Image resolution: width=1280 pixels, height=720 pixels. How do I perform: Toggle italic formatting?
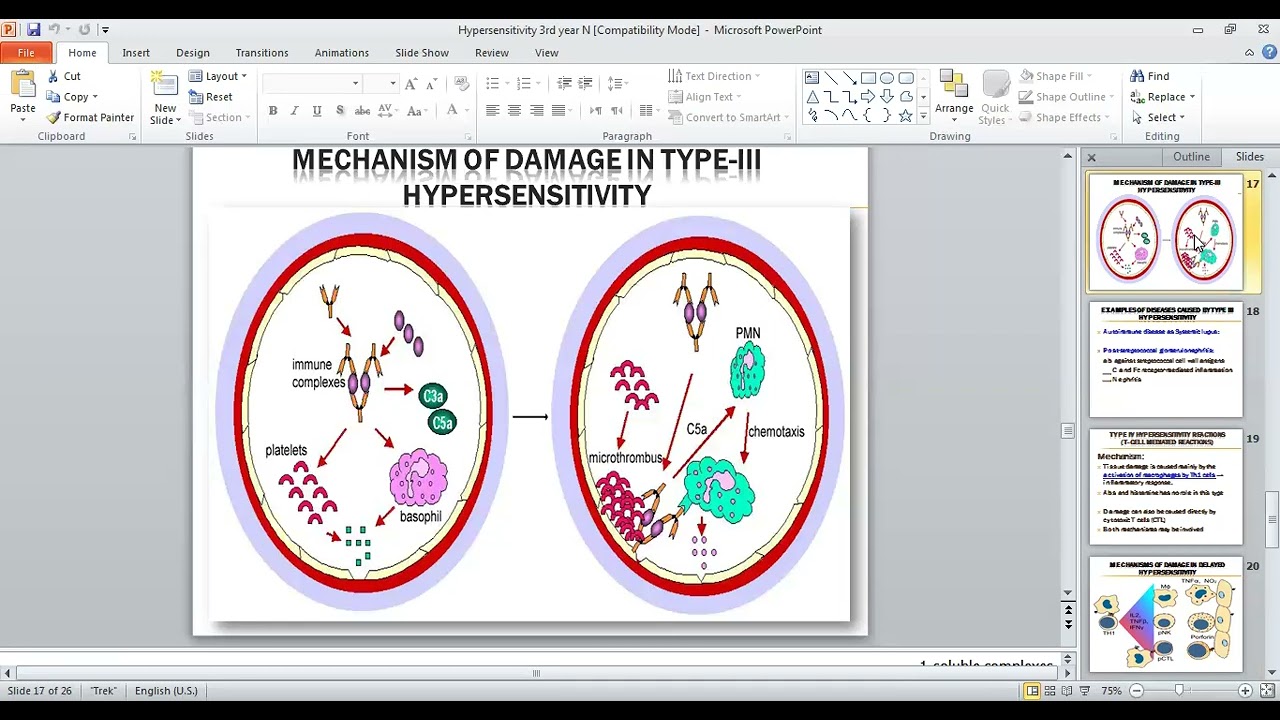[x=295, y=110]
